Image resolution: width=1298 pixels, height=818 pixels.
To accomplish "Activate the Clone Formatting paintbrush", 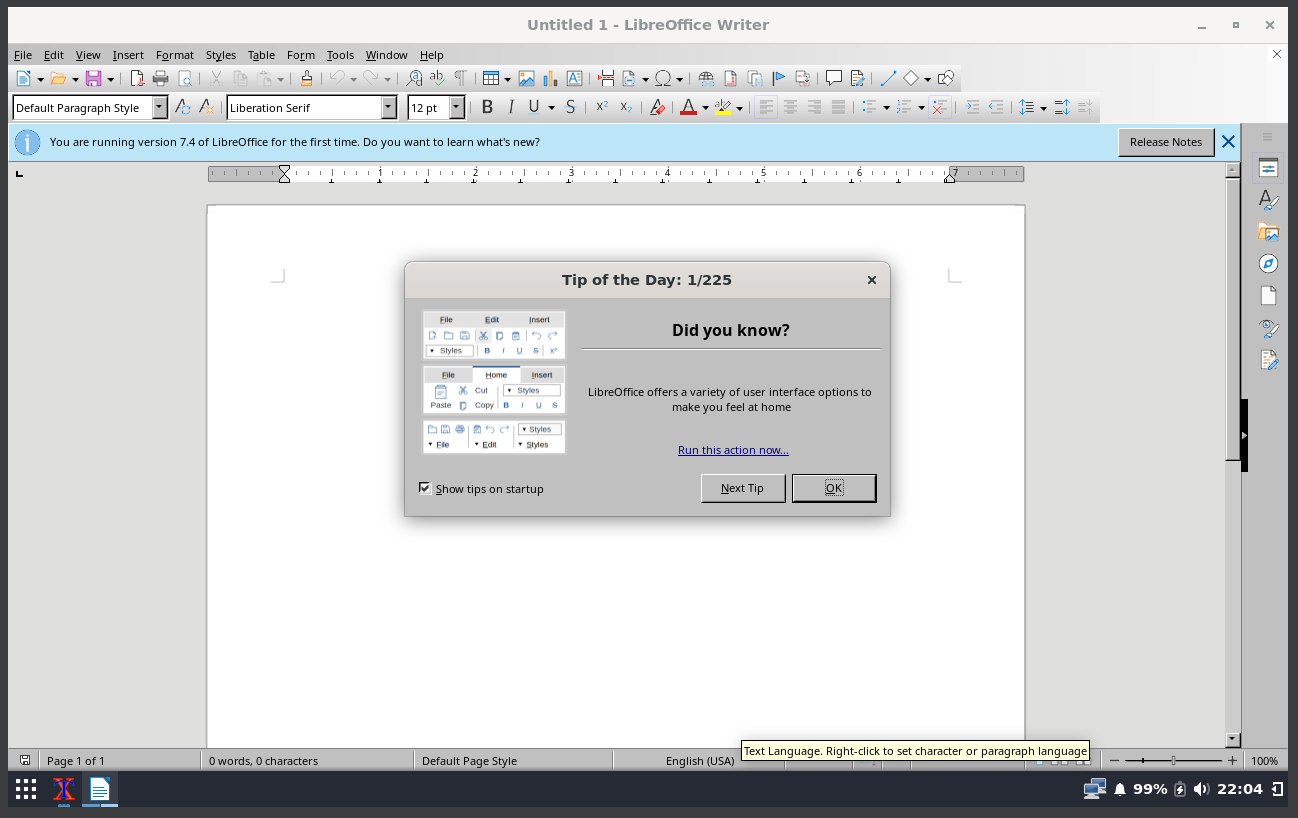I will pos(306,77).
